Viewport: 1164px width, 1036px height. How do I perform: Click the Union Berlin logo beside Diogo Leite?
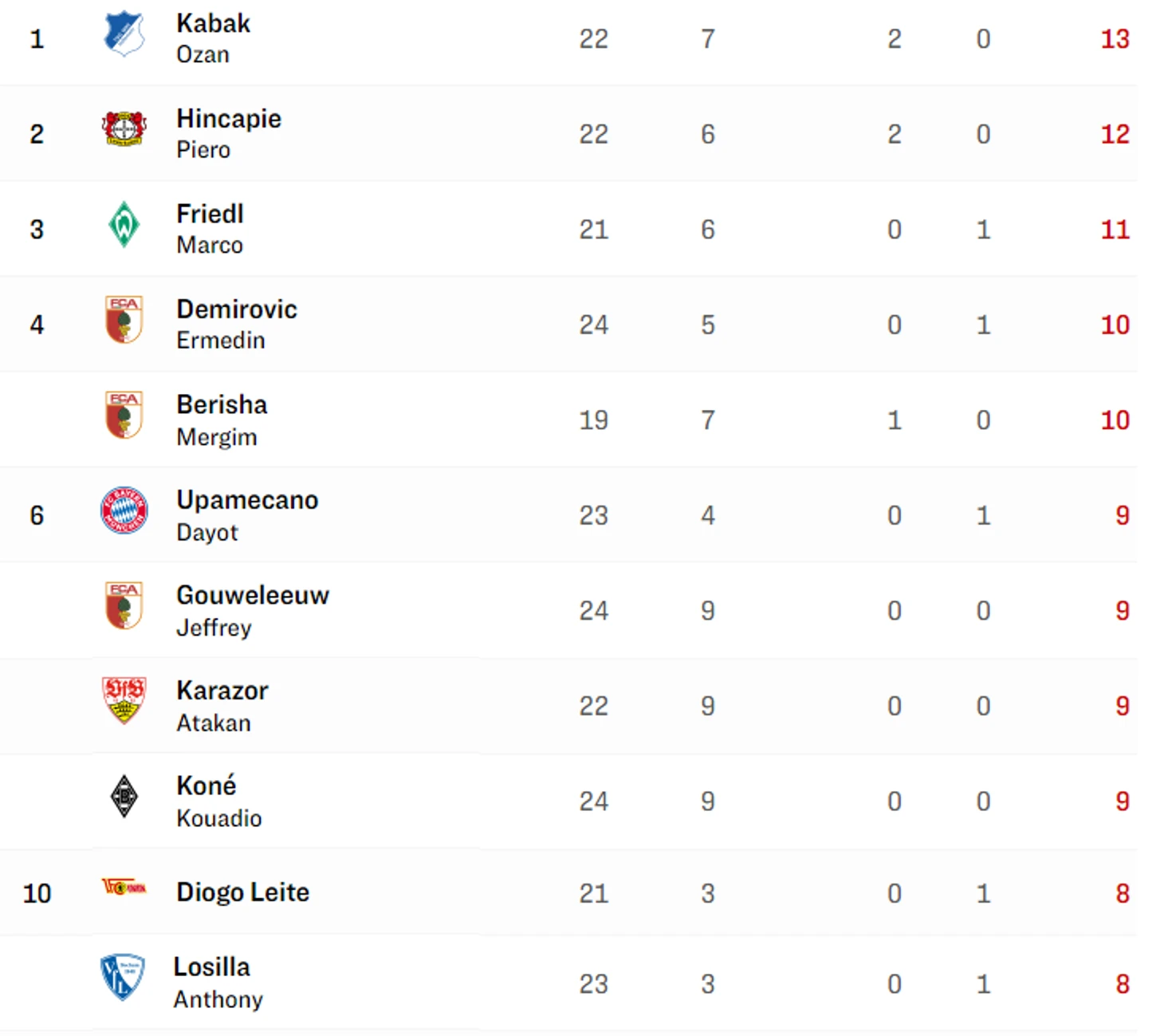[124, 887]
